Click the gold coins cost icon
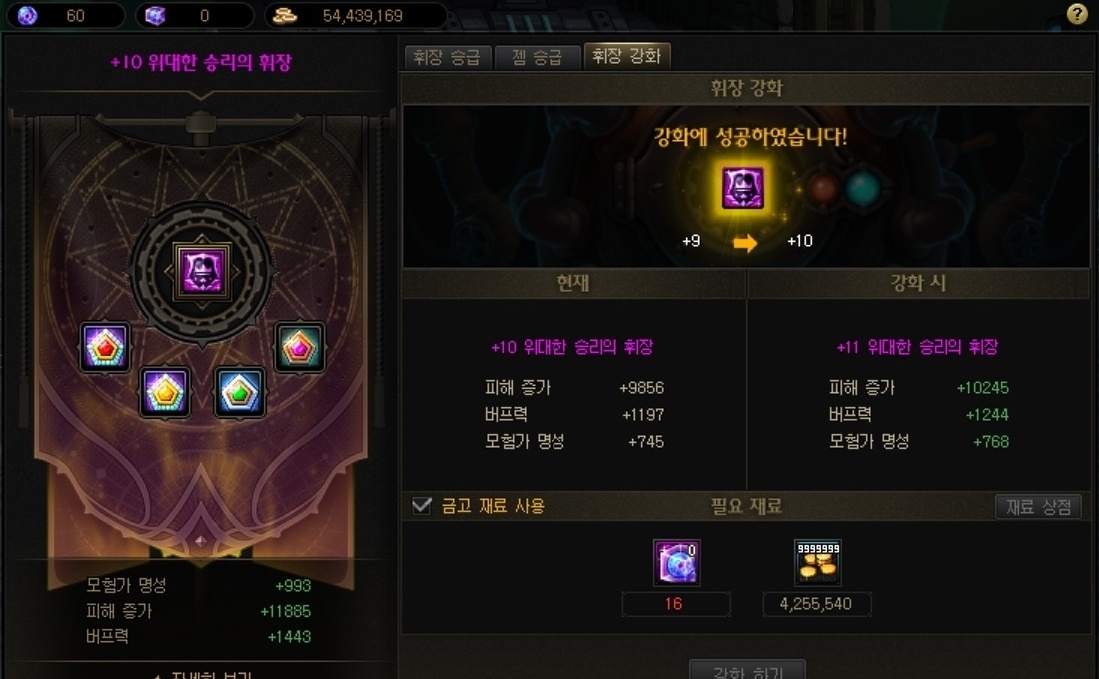 pyautogui.click(x=817, y=562)
